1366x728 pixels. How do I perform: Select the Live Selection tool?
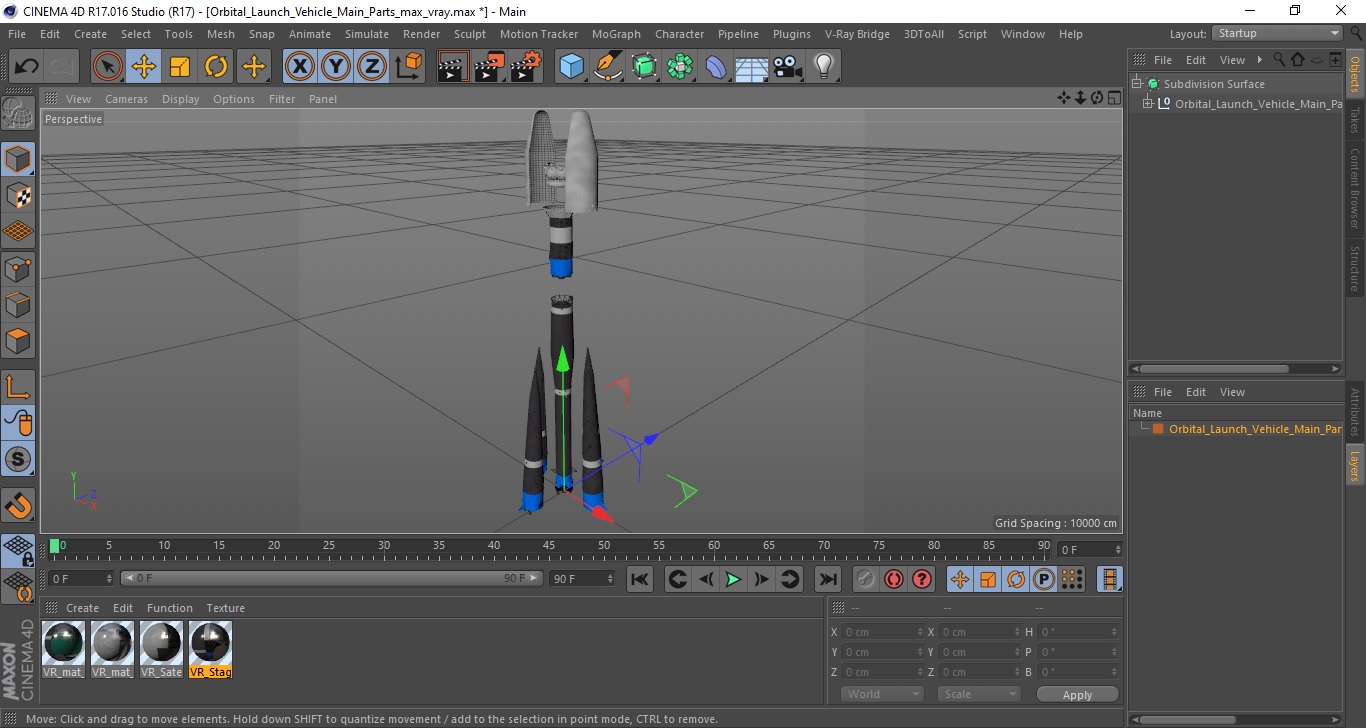107,67
